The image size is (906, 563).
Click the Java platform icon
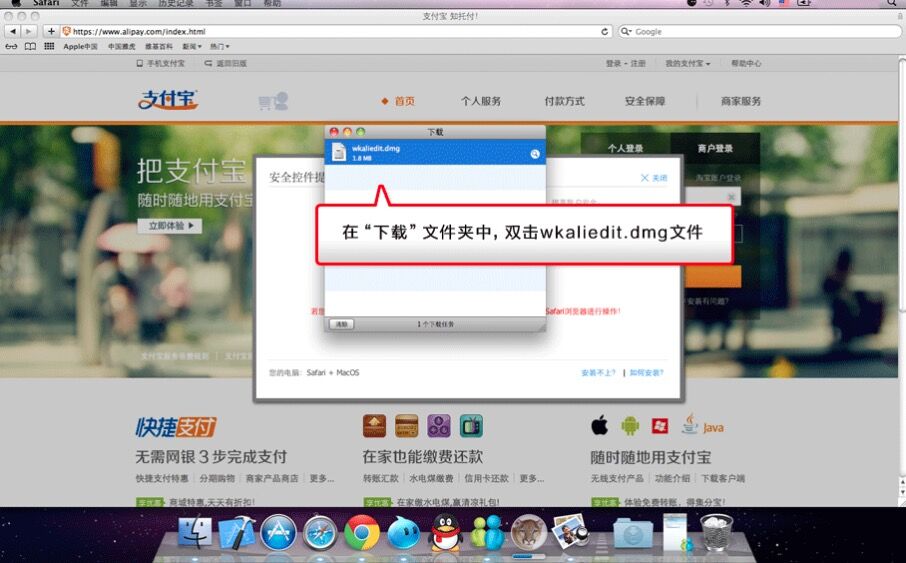click(702, 425)
